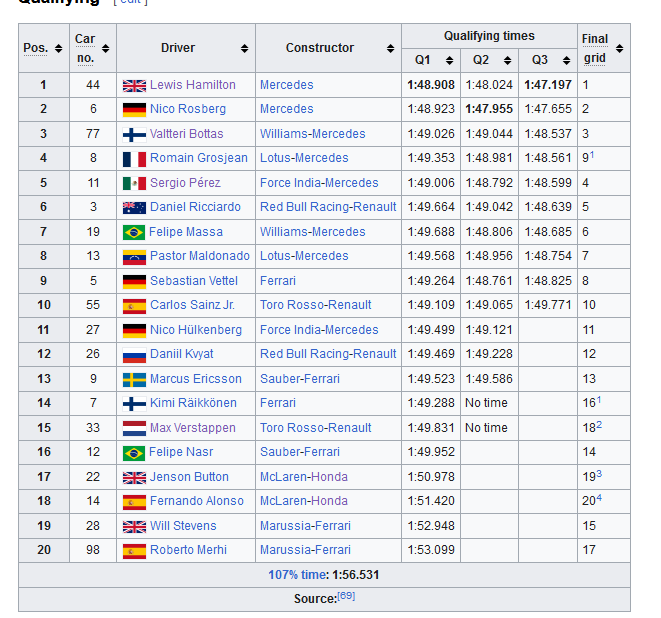The width and height of the screenshot is (661, 618).
Task: Open Red Bull Racing-Renault link in Ricciardo's row
Action: (x=328, y=207)
